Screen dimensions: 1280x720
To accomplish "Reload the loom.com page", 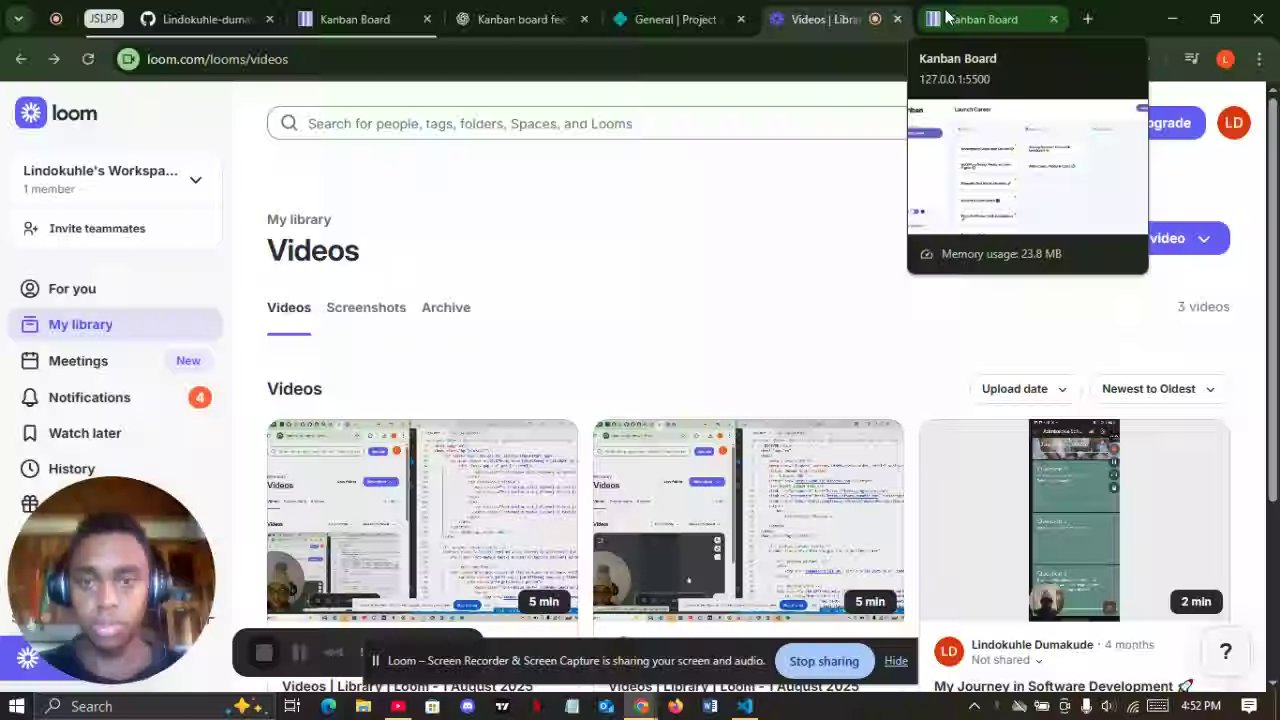I will pos(88,59).
